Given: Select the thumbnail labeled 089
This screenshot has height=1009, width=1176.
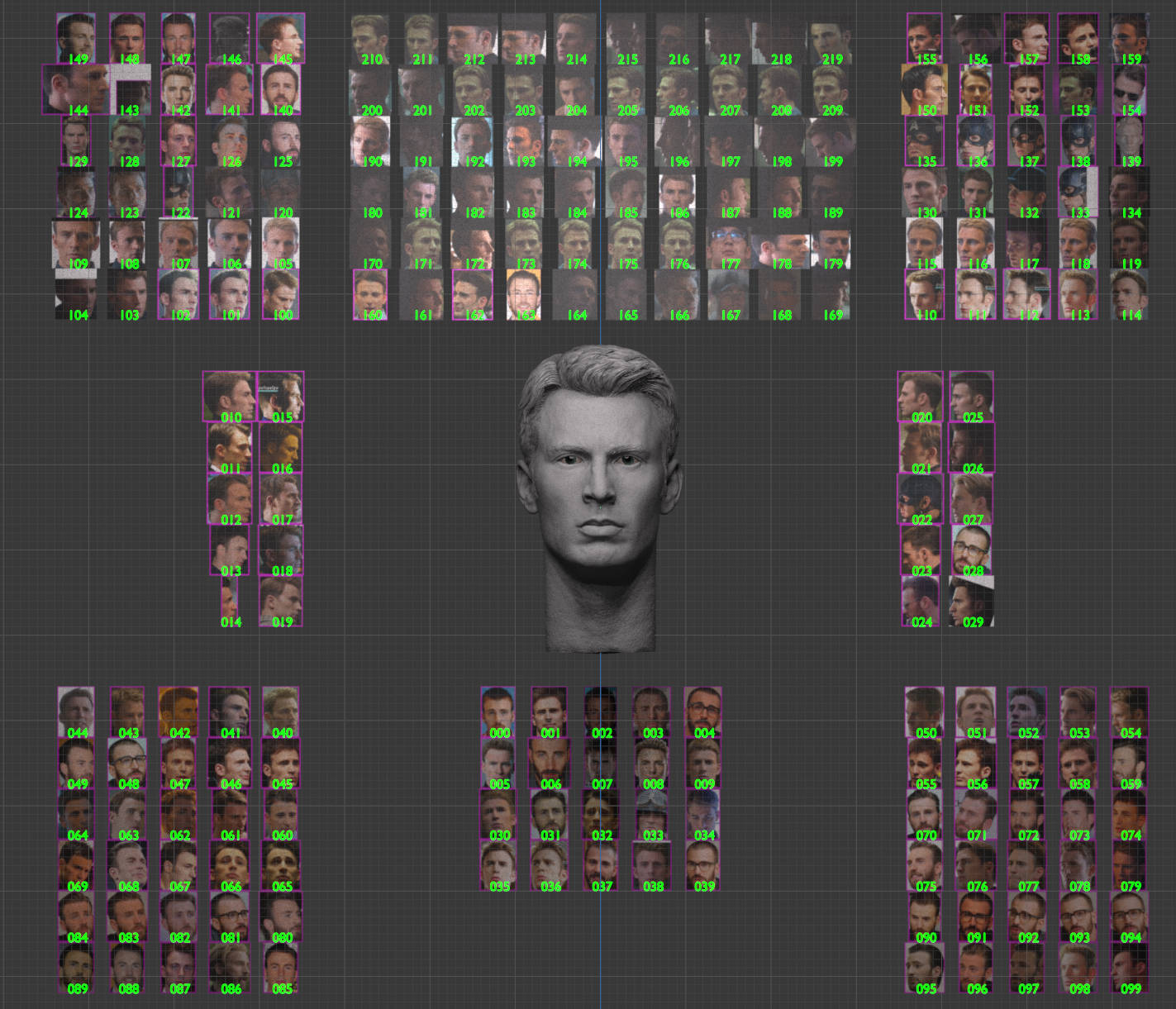Looking at the screenshot, I should 77,968.
